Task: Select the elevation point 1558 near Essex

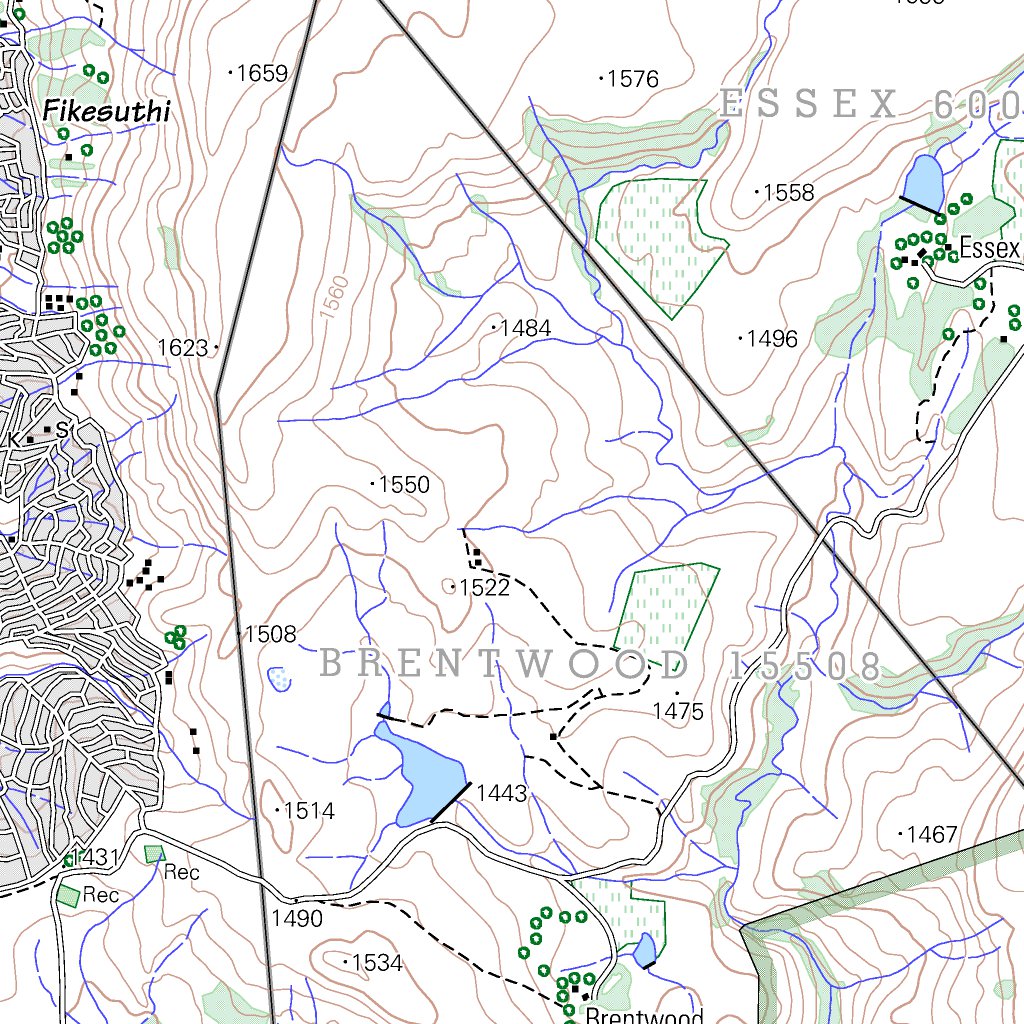Action: [x=757, y=191]
